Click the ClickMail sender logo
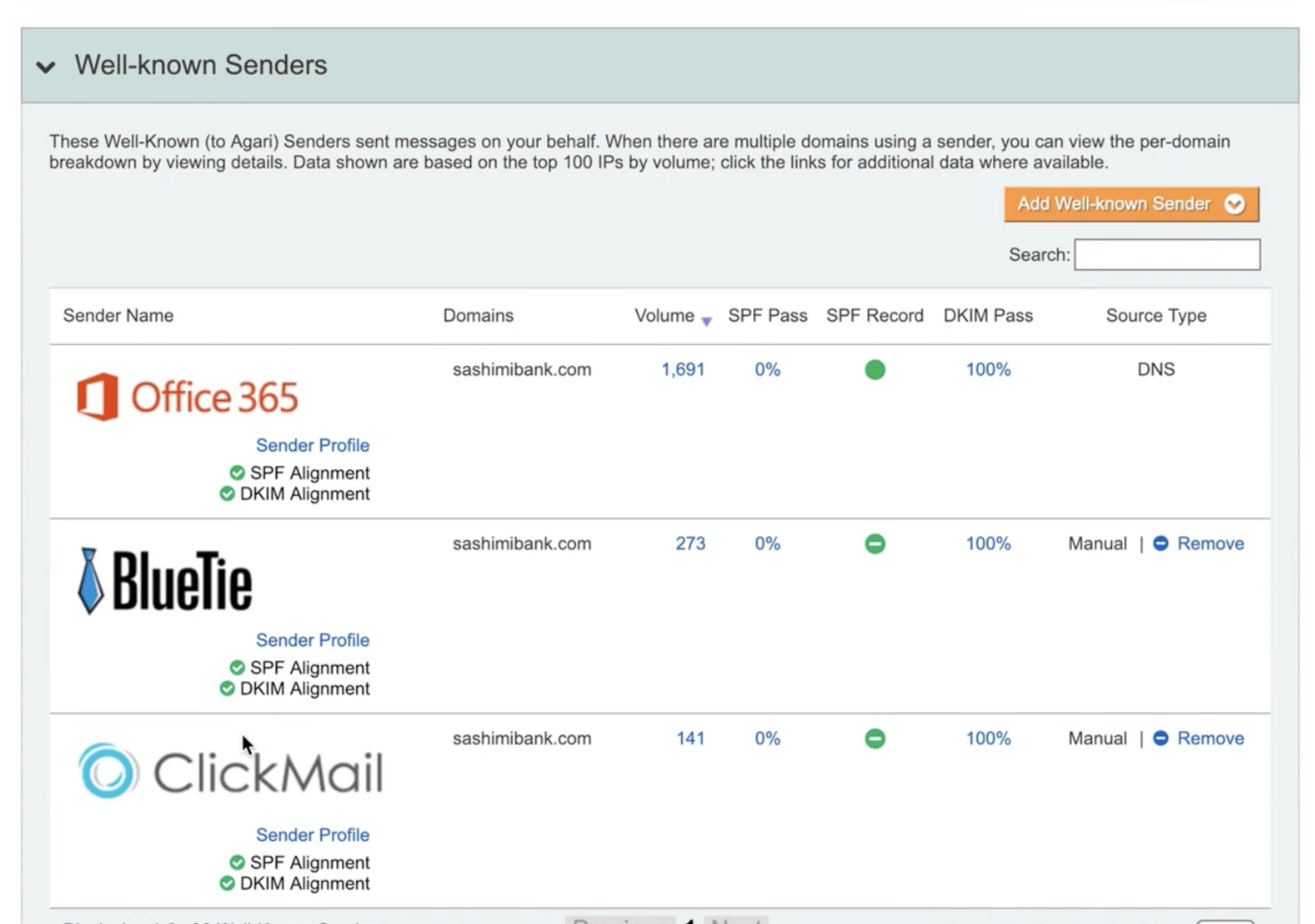Image resolution: width=1315 pixels, height=924 pixels. [x=230, y=771]
